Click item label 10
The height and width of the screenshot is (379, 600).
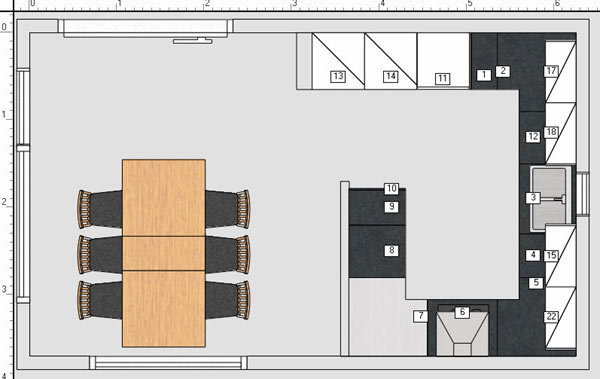point(391,188)
